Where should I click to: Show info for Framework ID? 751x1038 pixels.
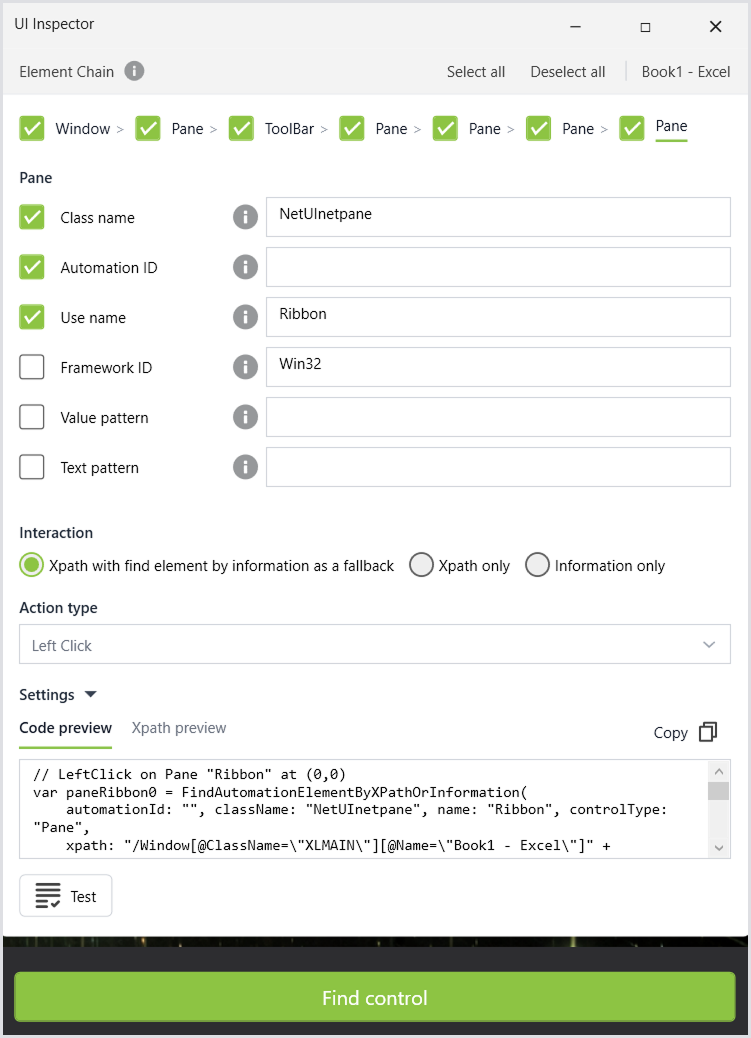pos(245,367)
